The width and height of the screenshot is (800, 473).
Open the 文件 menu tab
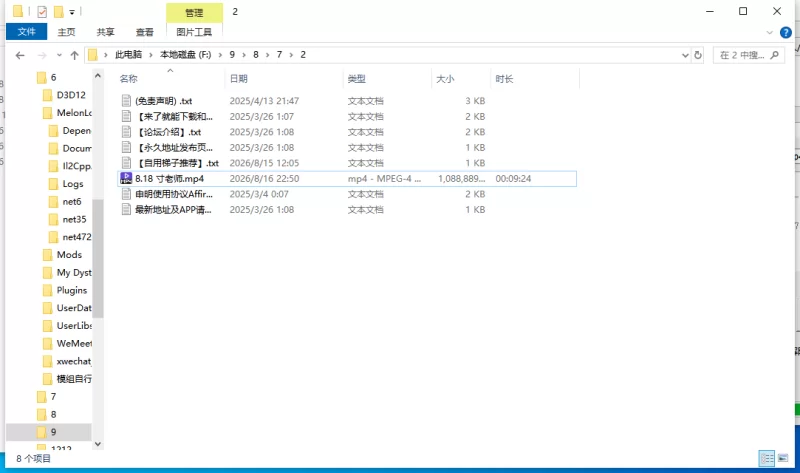pyautogui.click(x=27, y=32)
